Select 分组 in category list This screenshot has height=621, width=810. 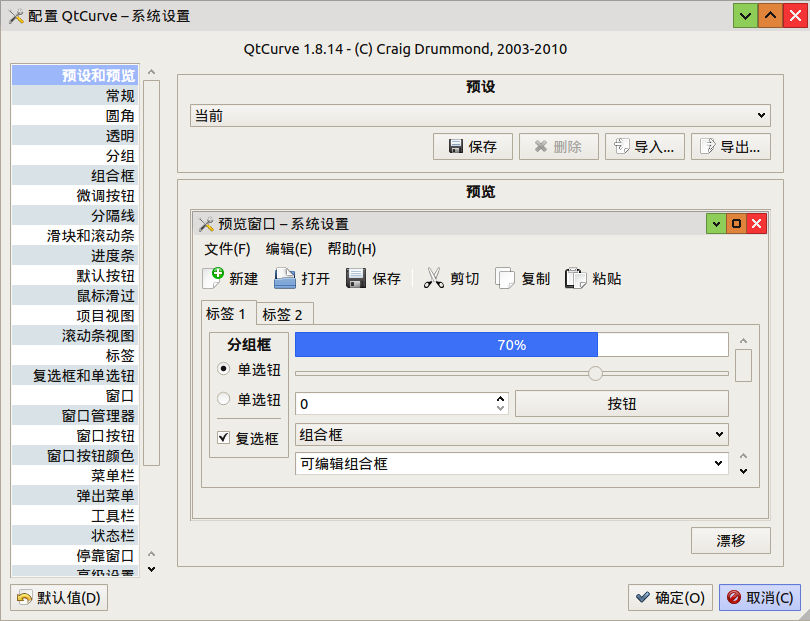(75, 156)
